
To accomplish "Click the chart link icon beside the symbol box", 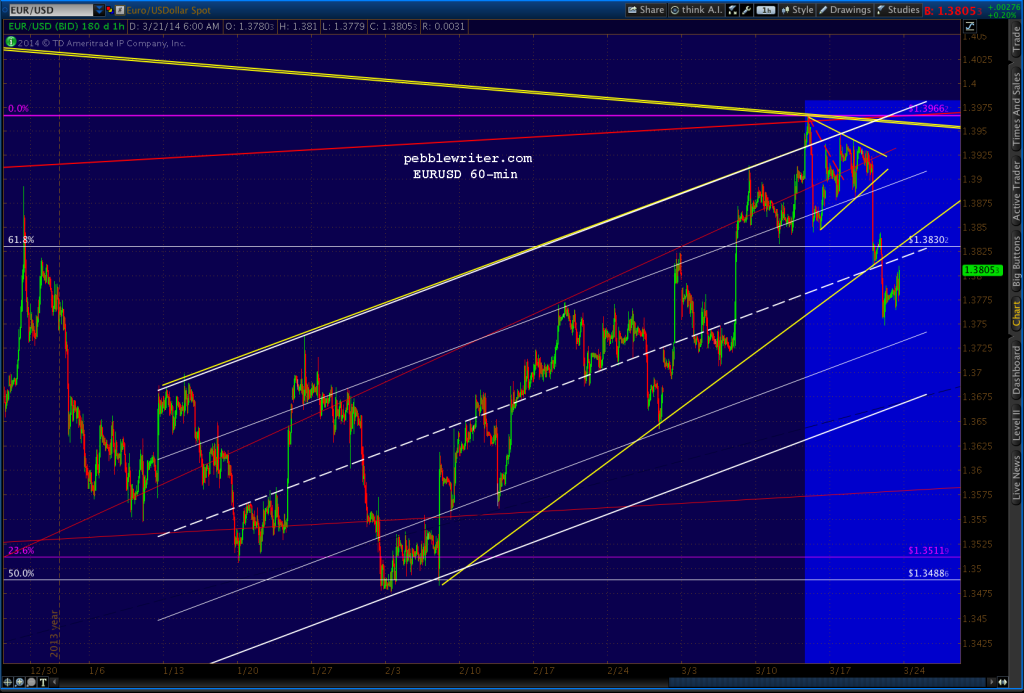I will click(x=120, y=9).
